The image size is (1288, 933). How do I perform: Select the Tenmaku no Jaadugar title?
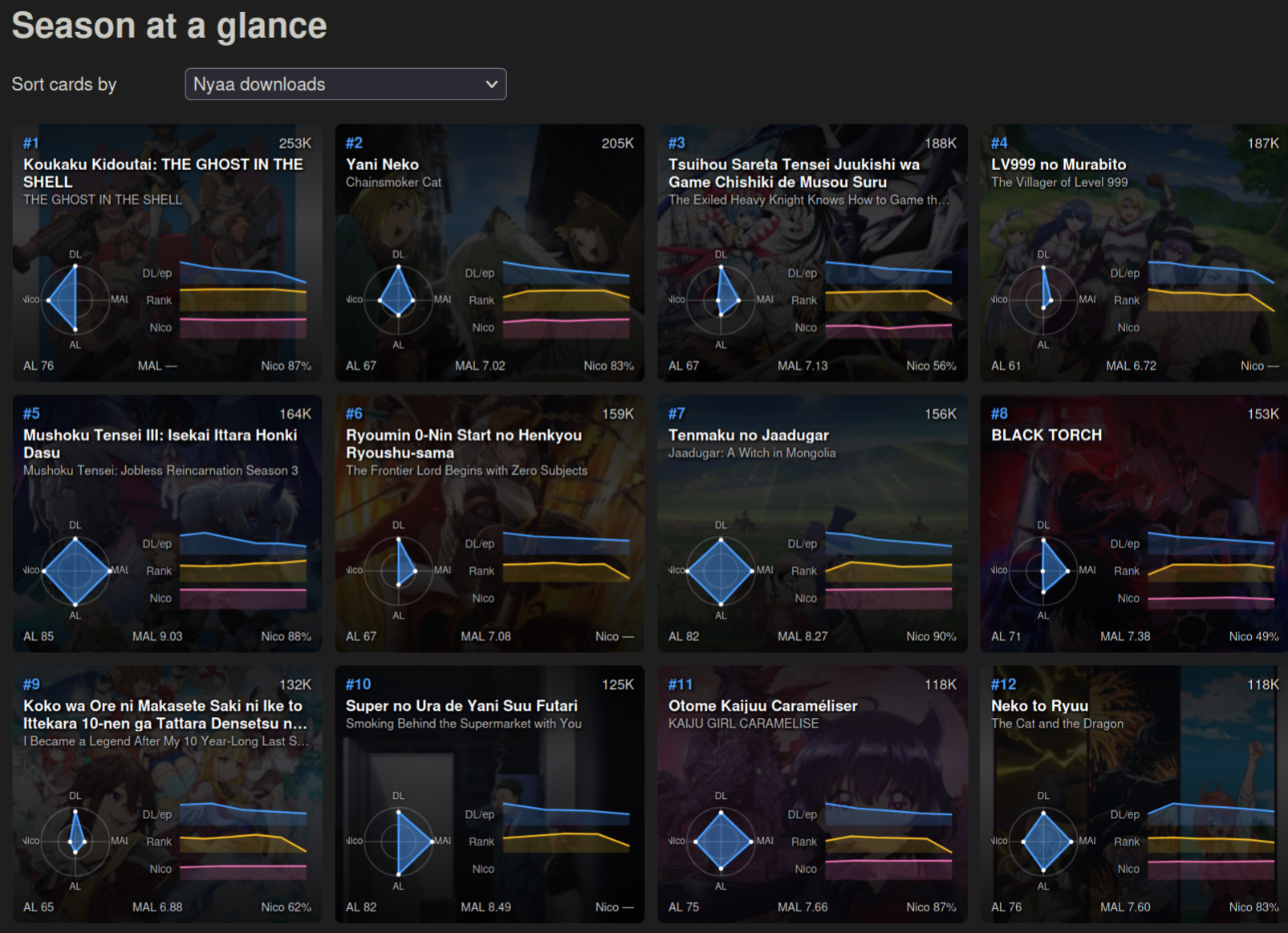[749, 435]
